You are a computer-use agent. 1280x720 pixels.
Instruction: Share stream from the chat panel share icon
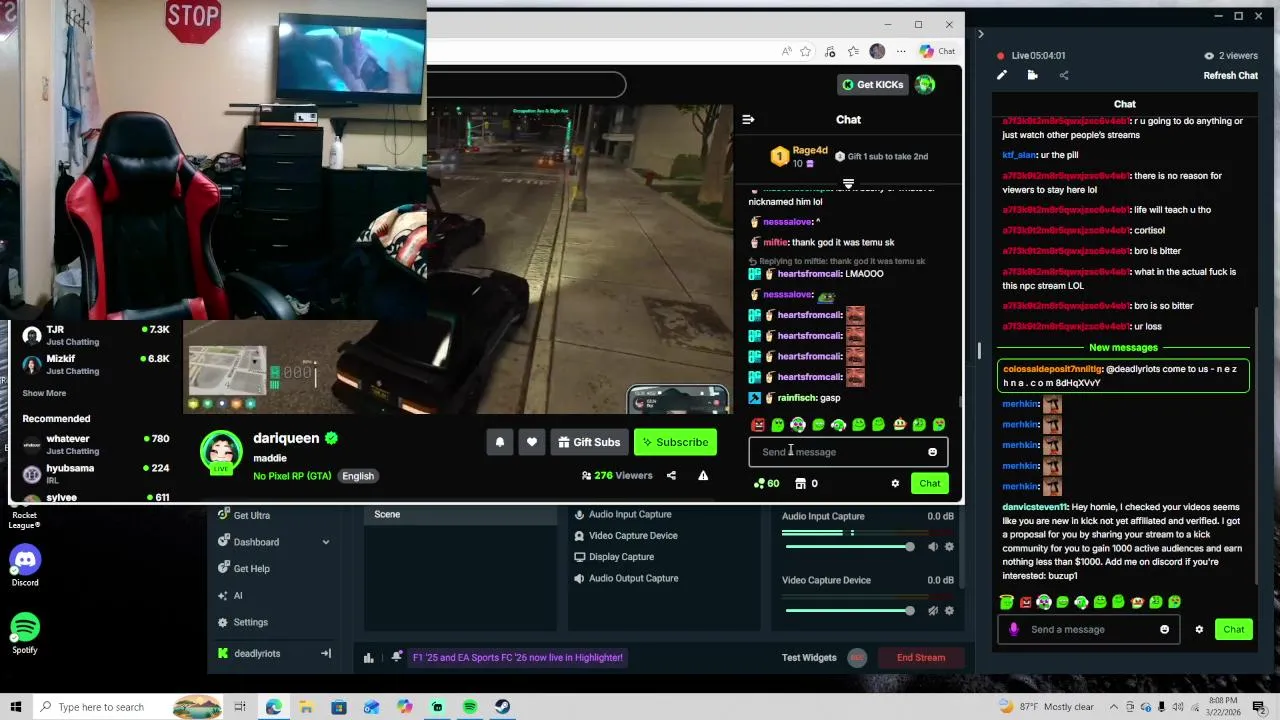[x=1063, y=75]
